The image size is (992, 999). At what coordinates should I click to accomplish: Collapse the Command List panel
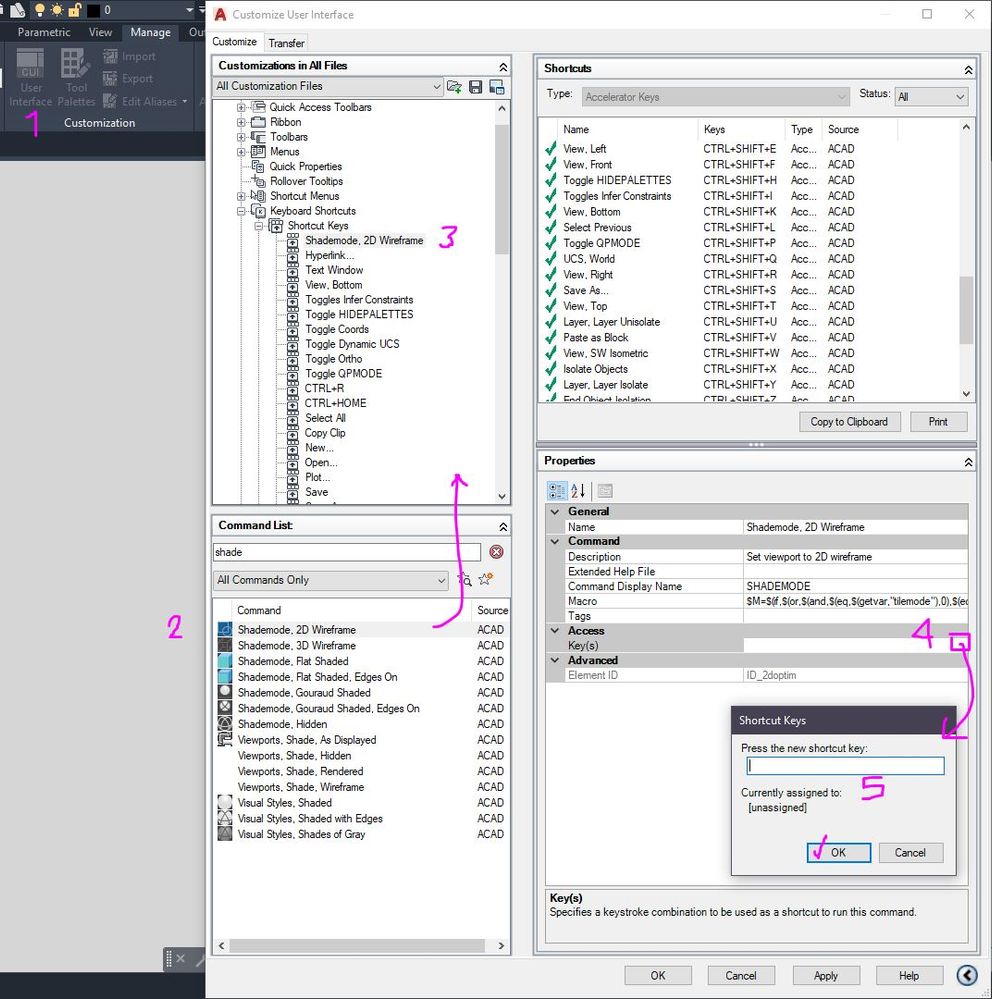pyautogui.click(x=503, y=526)
